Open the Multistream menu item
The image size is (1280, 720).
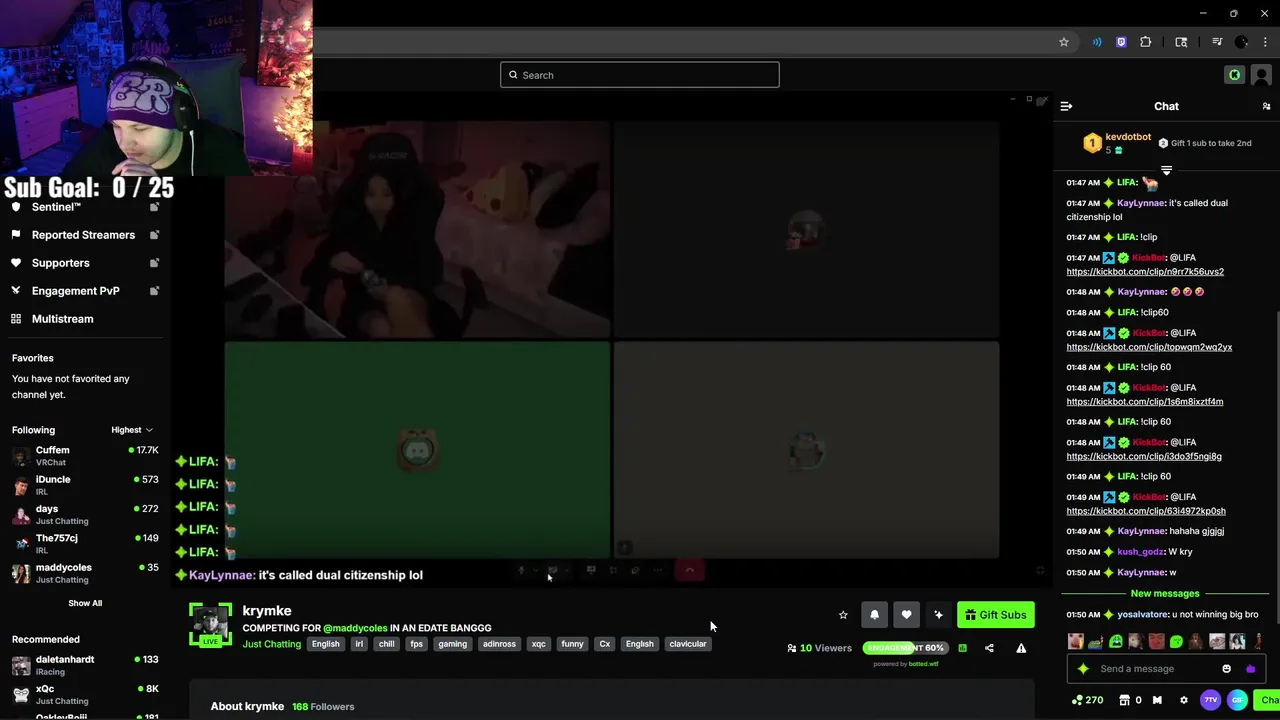(85, 319)
